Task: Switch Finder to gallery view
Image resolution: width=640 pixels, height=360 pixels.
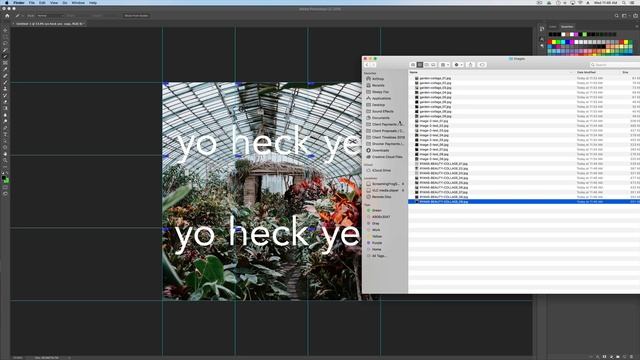Action: (x=433, y=65)
